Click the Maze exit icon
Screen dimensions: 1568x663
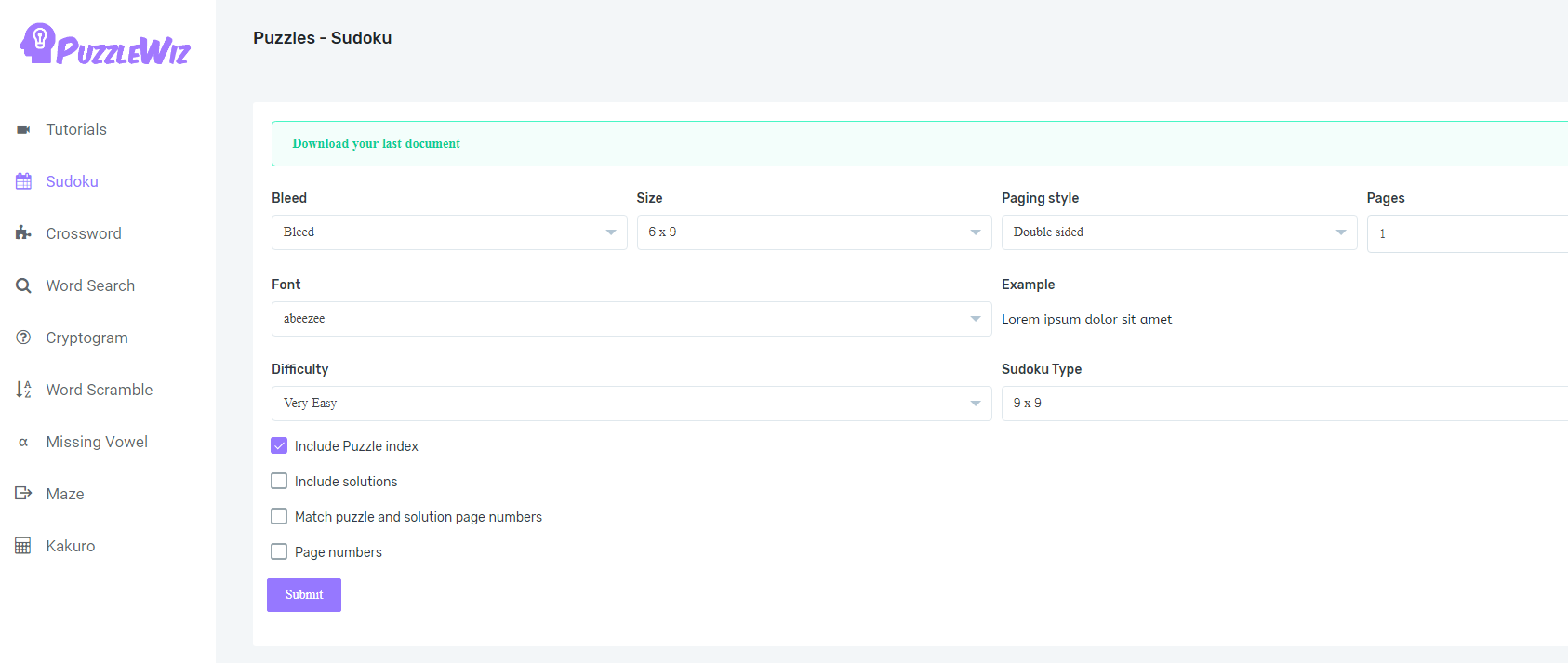(x=23, y=494)
